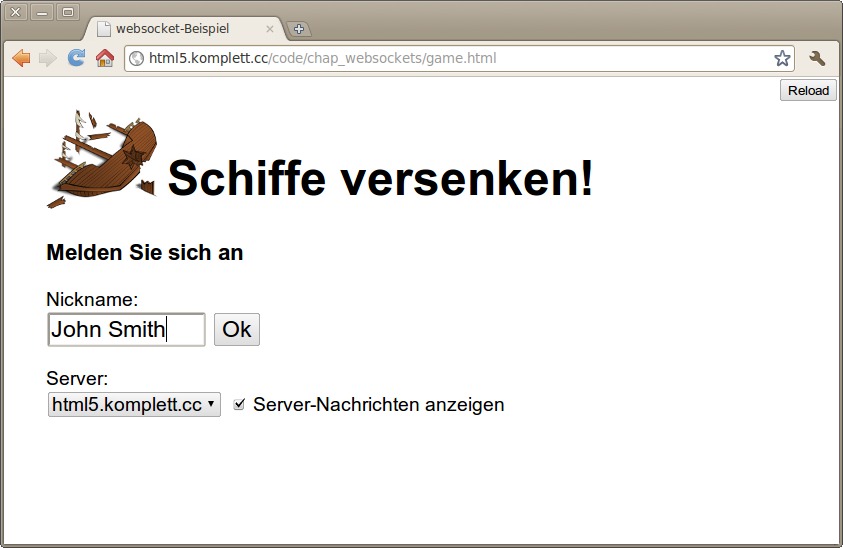Viewport: 843px width, 548px height.
Task: Close the websocket-Beispiel tab
Action: click(x=269, y=29)
